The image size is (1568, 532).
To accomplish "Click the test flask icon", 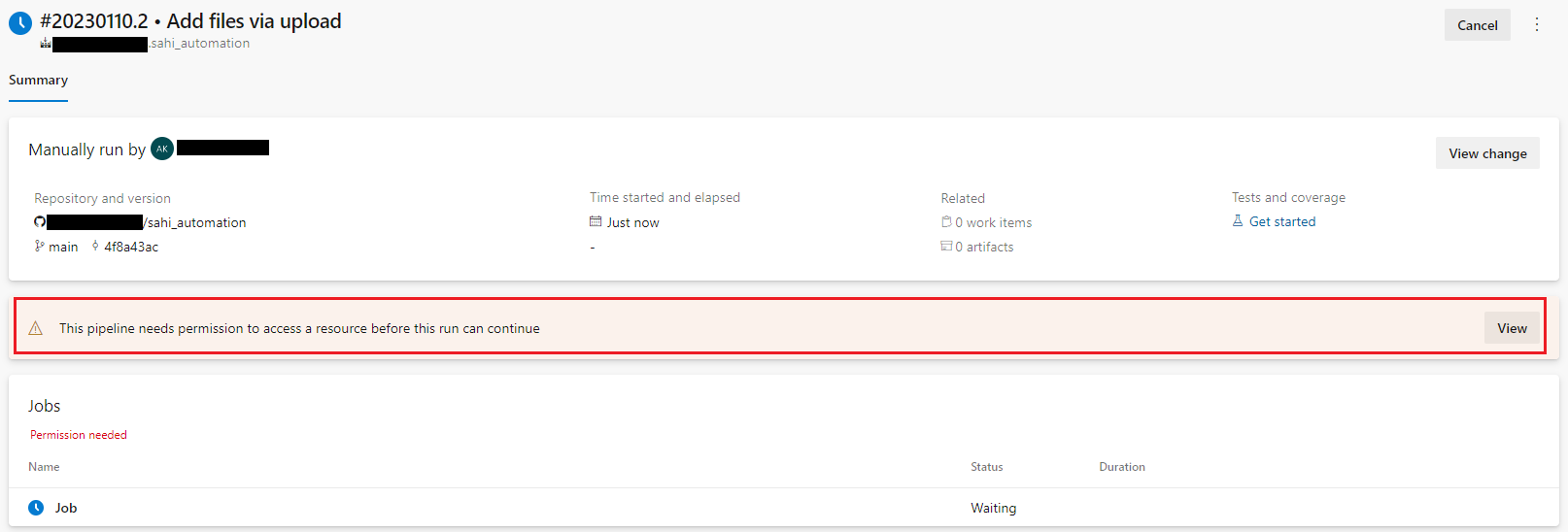I will (x=1238, y=221).
